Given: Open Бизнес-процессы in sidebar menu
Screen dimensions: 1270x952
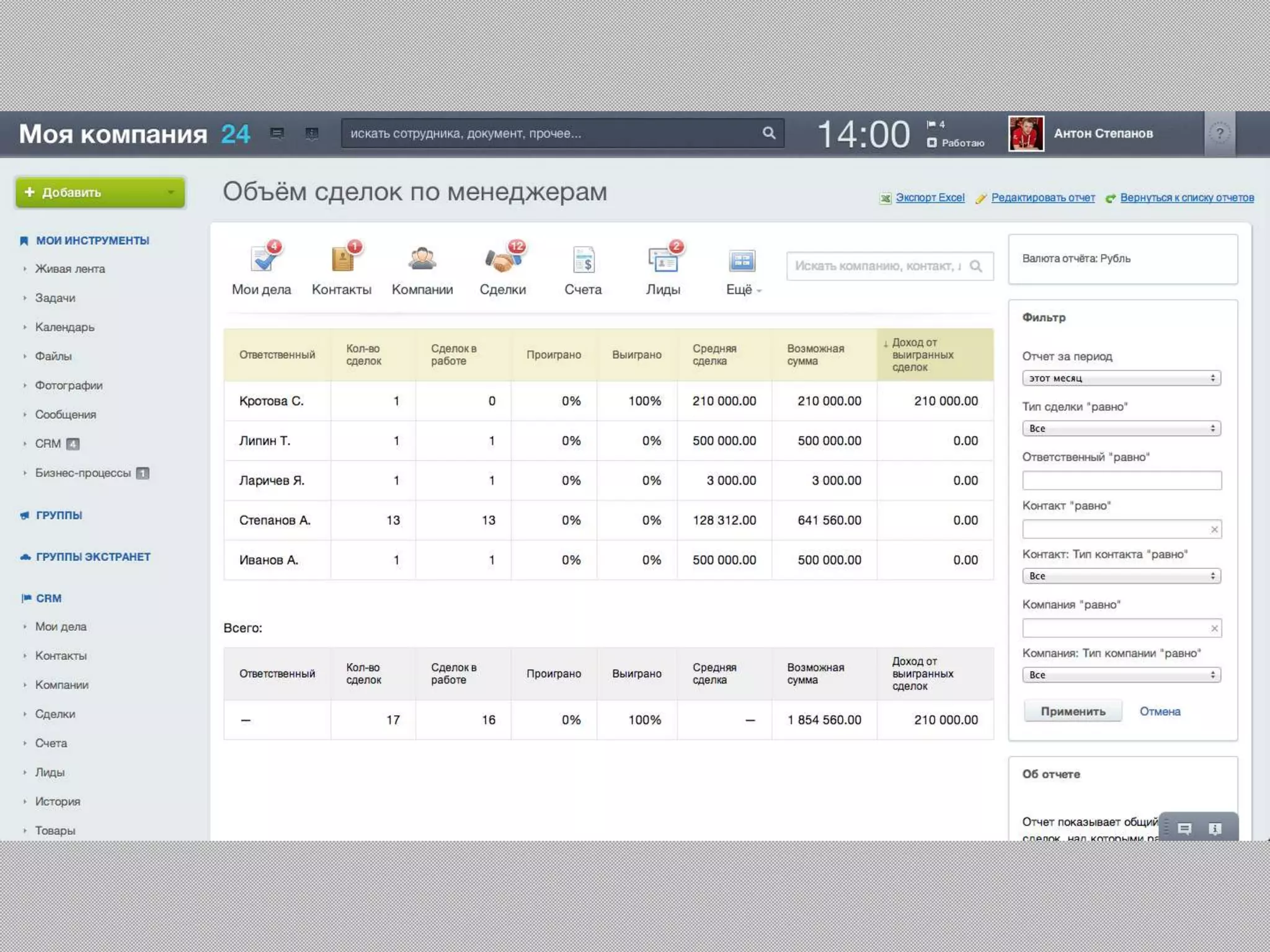Looking at the screenshot, I should coord(82,473).
